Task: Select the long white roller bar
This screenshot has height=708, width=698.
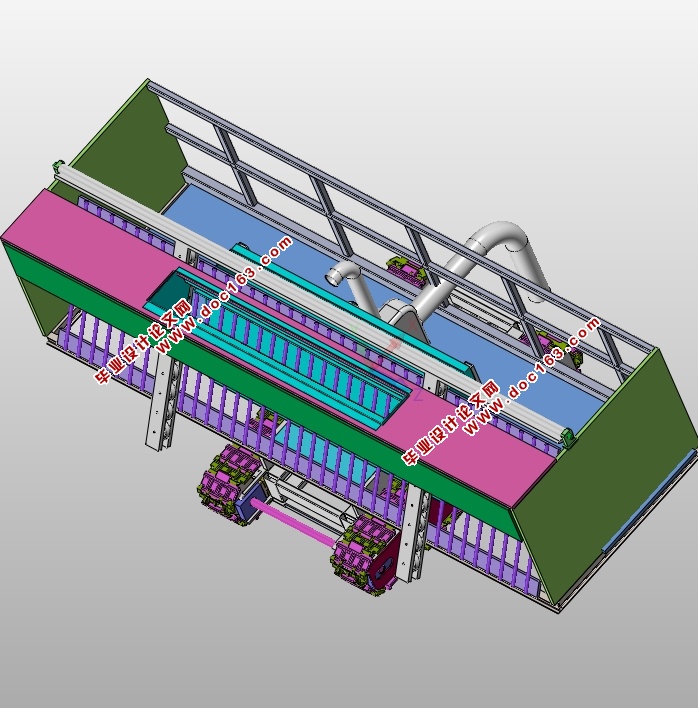Action: [x=312, y=300]
